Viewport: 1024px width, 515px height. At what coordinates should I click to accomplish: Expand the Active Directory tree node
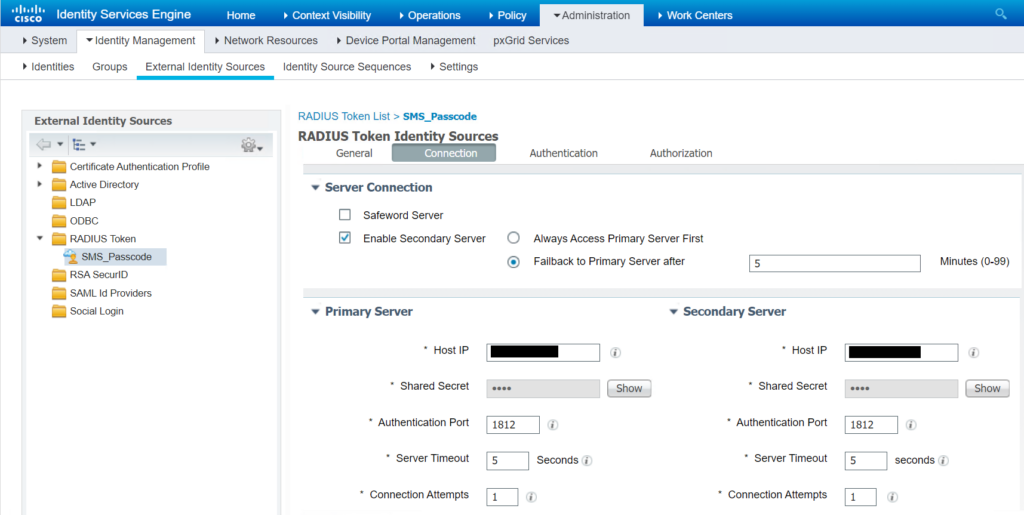[x=40, y=185]
